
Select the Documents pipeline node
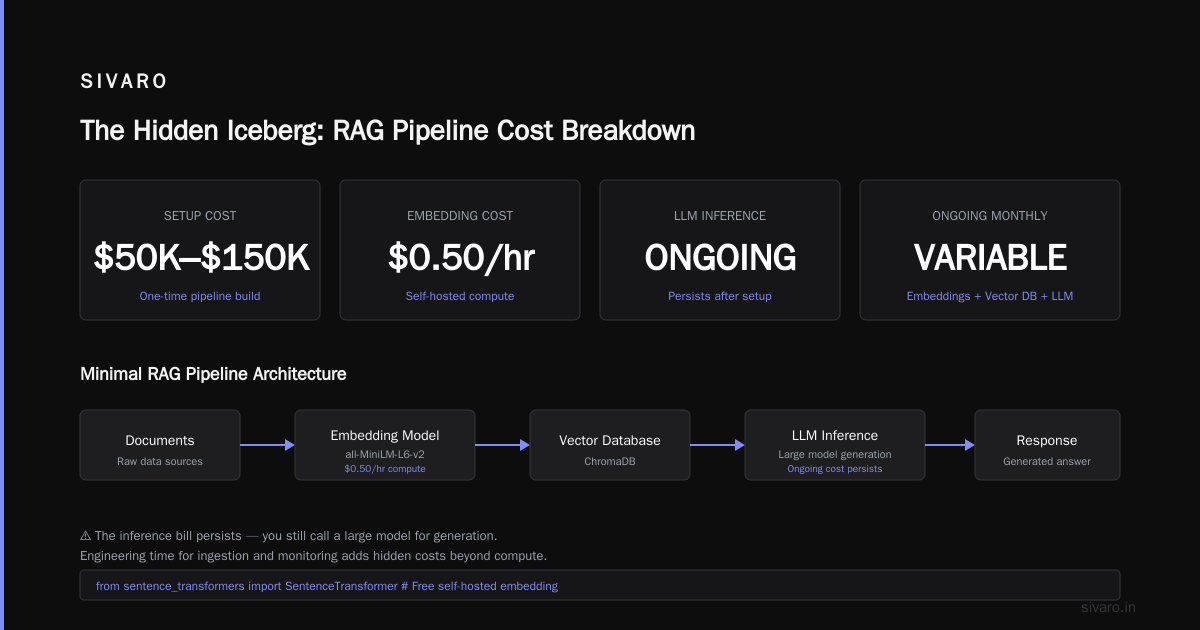pyautogui.click(x=160, y=445)
